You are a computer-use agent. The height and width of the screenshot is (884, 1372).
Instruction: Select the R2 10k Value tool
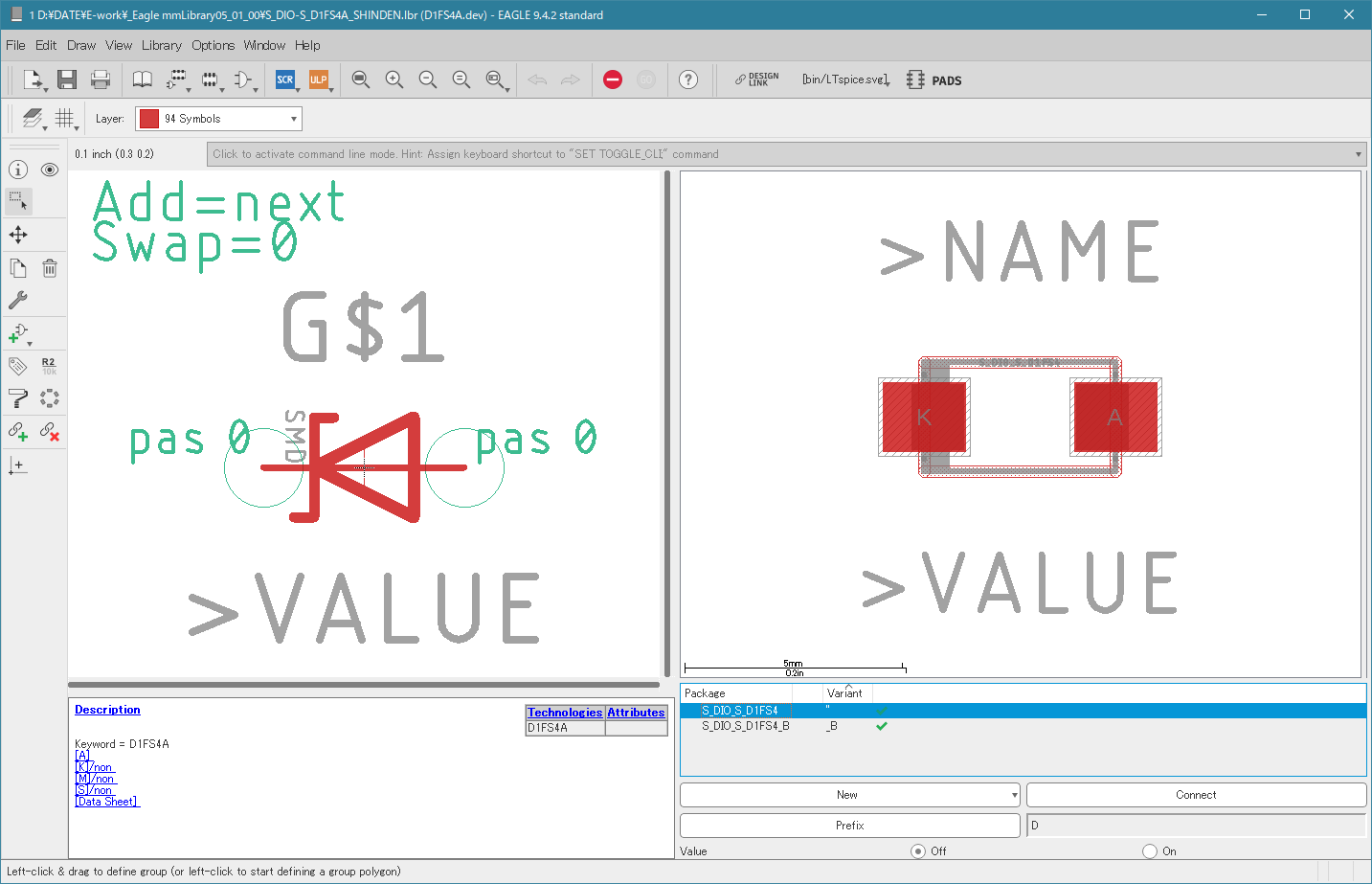(x=50, y=366)
